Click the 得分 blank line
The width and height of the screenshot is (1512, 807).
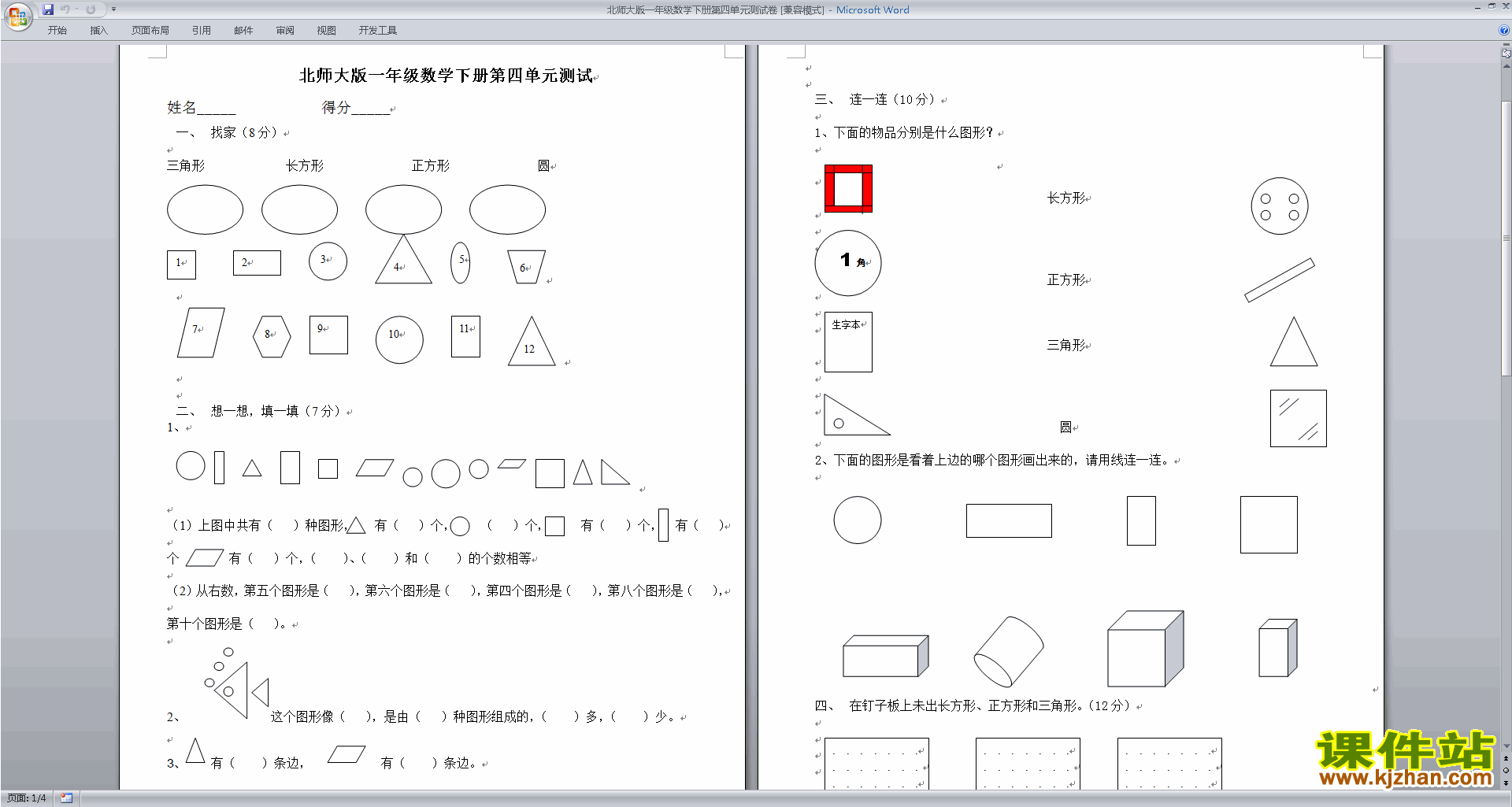[370, 109]
